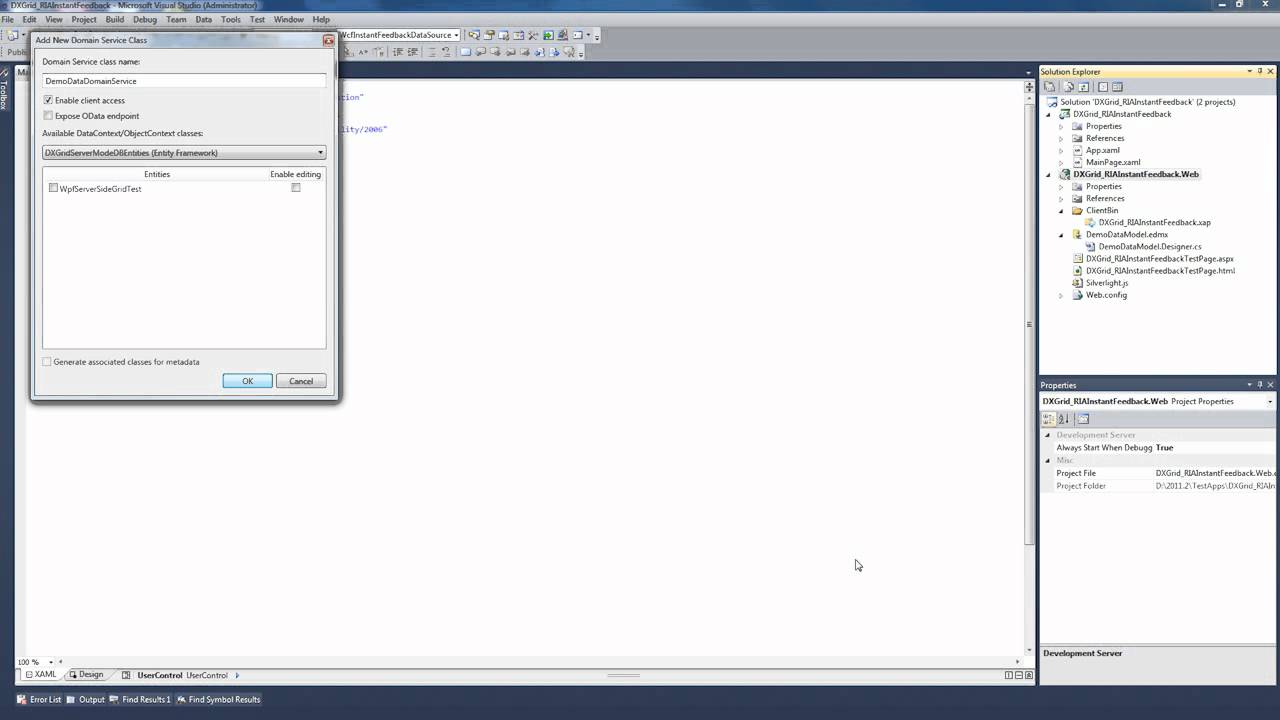
Task: Pin the Solution Explorer auto-hide icon
Action: (1260, 72)
